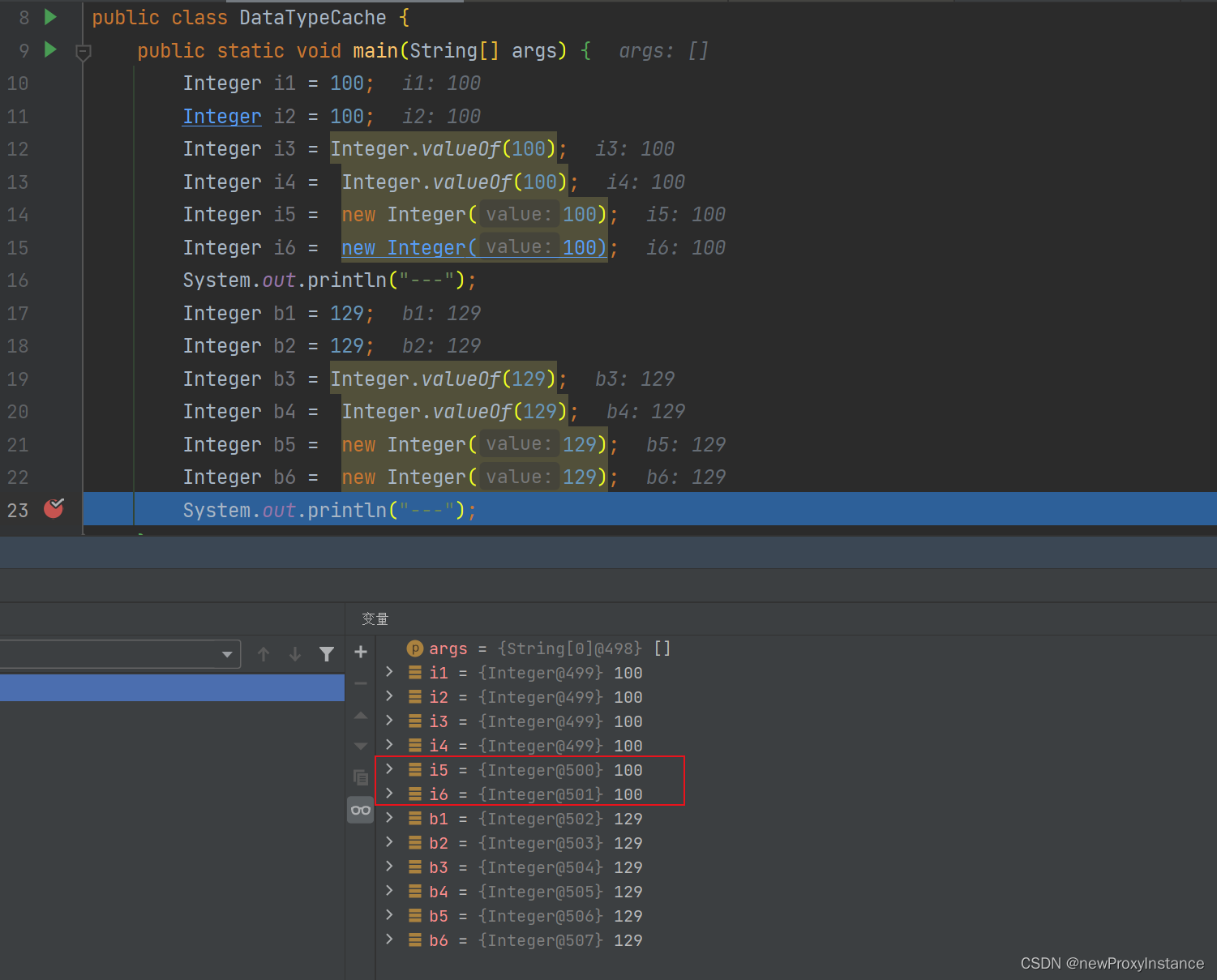1217x980 pixels.
Task: Click the DataTypeCache class name
Action: (313, 18)
